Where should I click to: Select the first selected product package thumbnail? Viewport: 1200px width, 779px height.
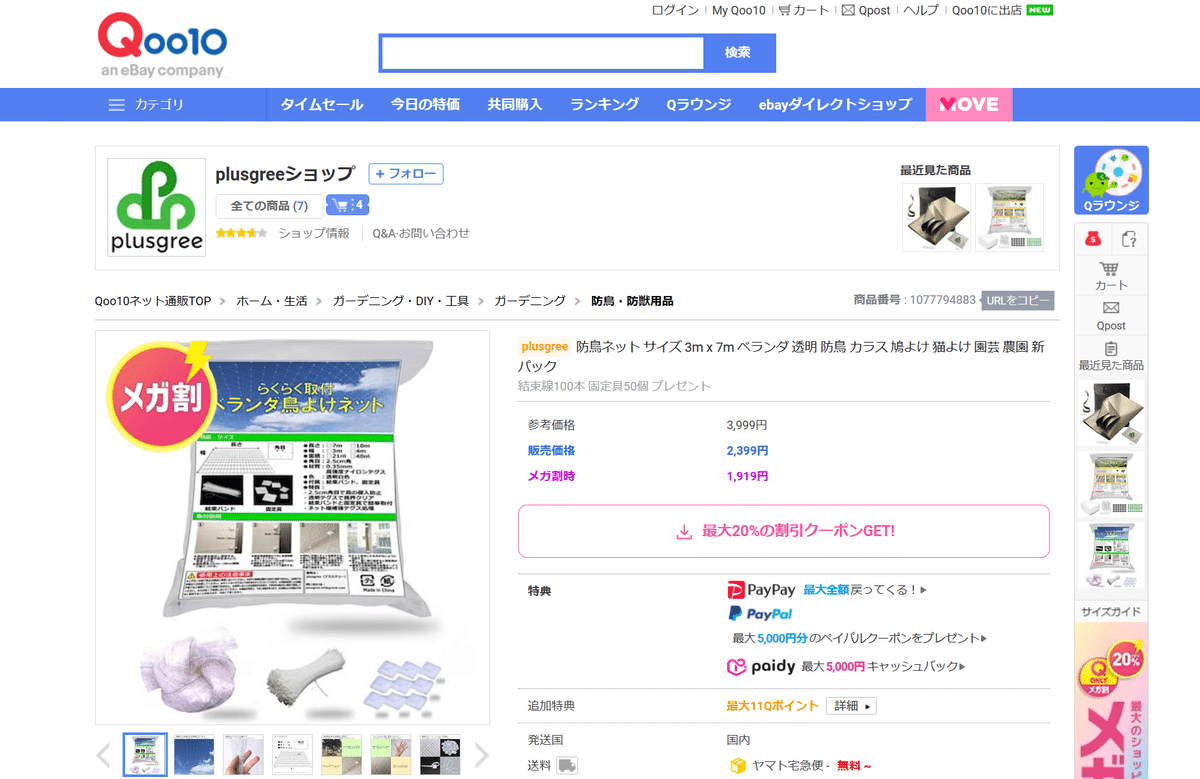pos(145,755)
